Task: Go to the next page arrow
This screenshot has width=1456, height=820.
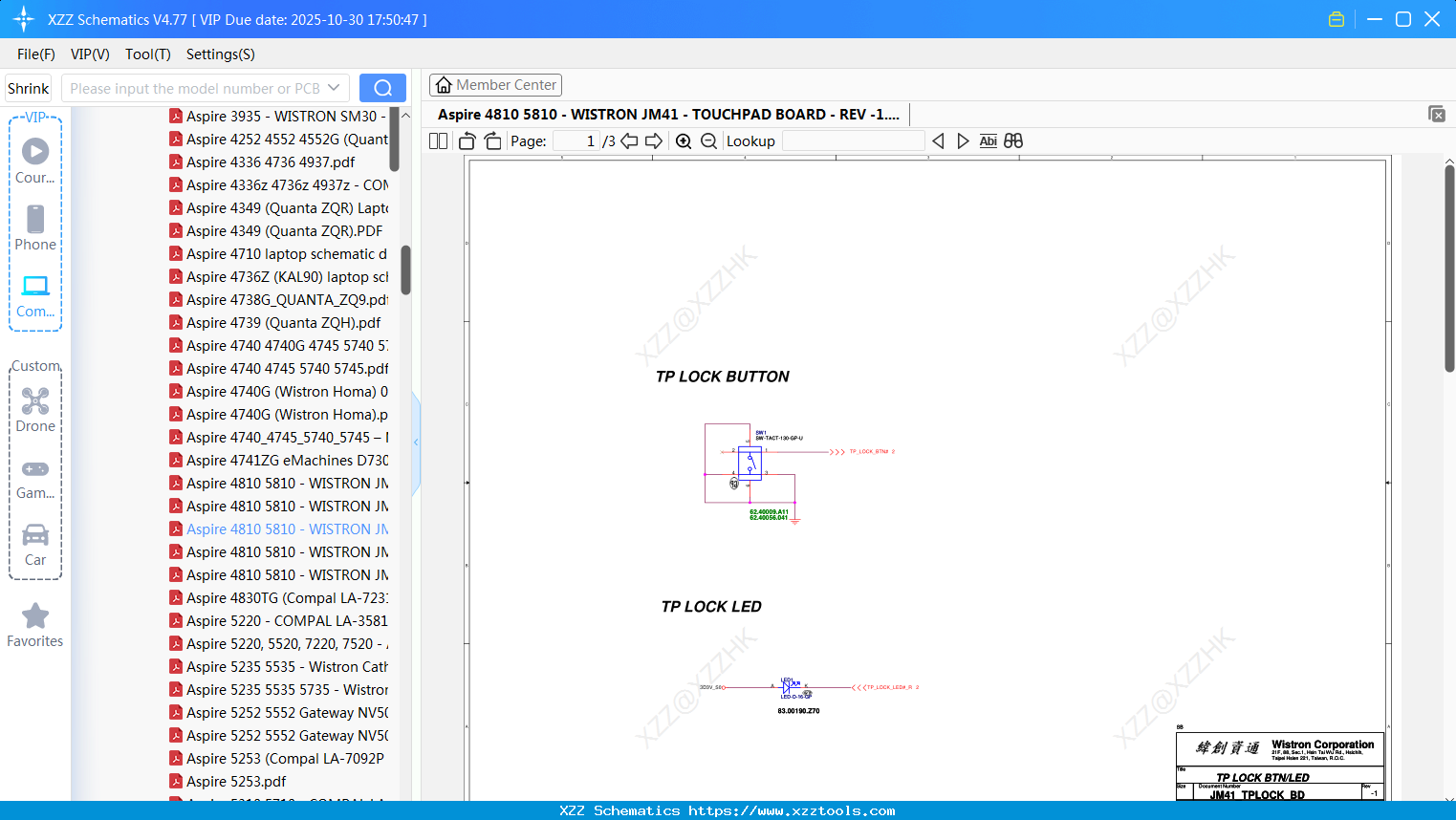Action: click(x=654, y=141)
